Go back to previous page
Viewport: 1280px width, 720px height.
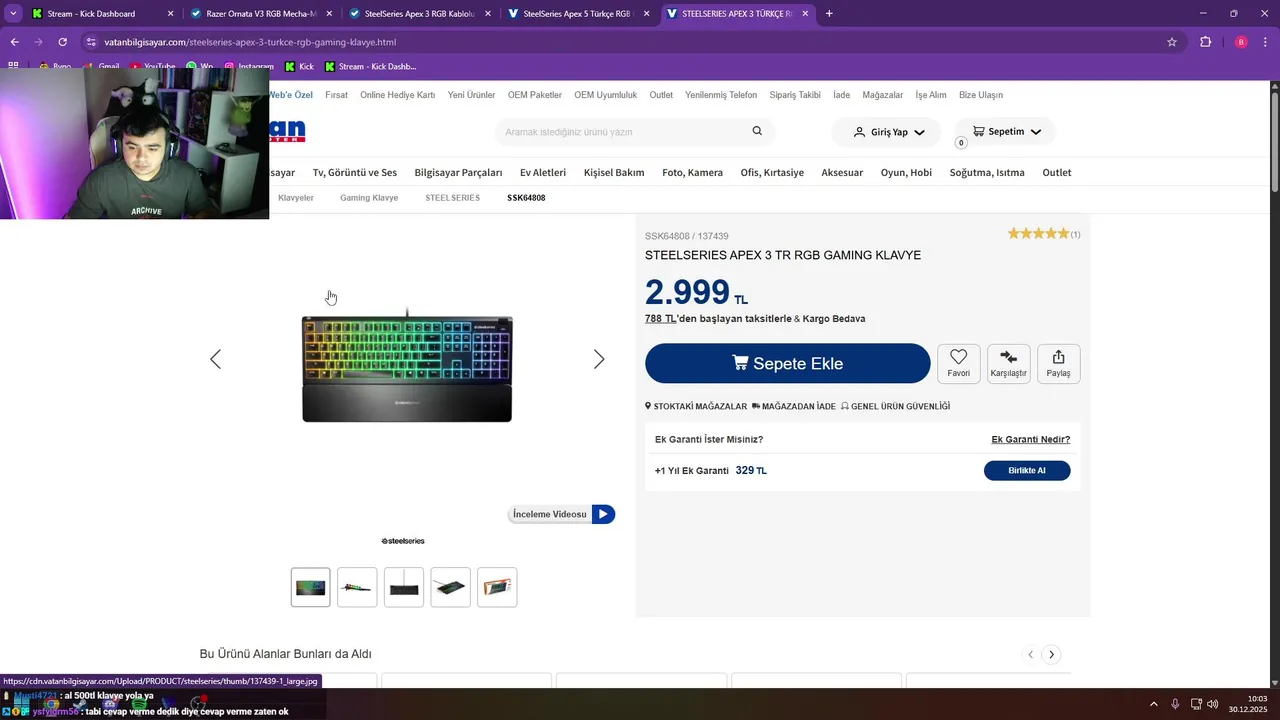[x=14, y=42]
